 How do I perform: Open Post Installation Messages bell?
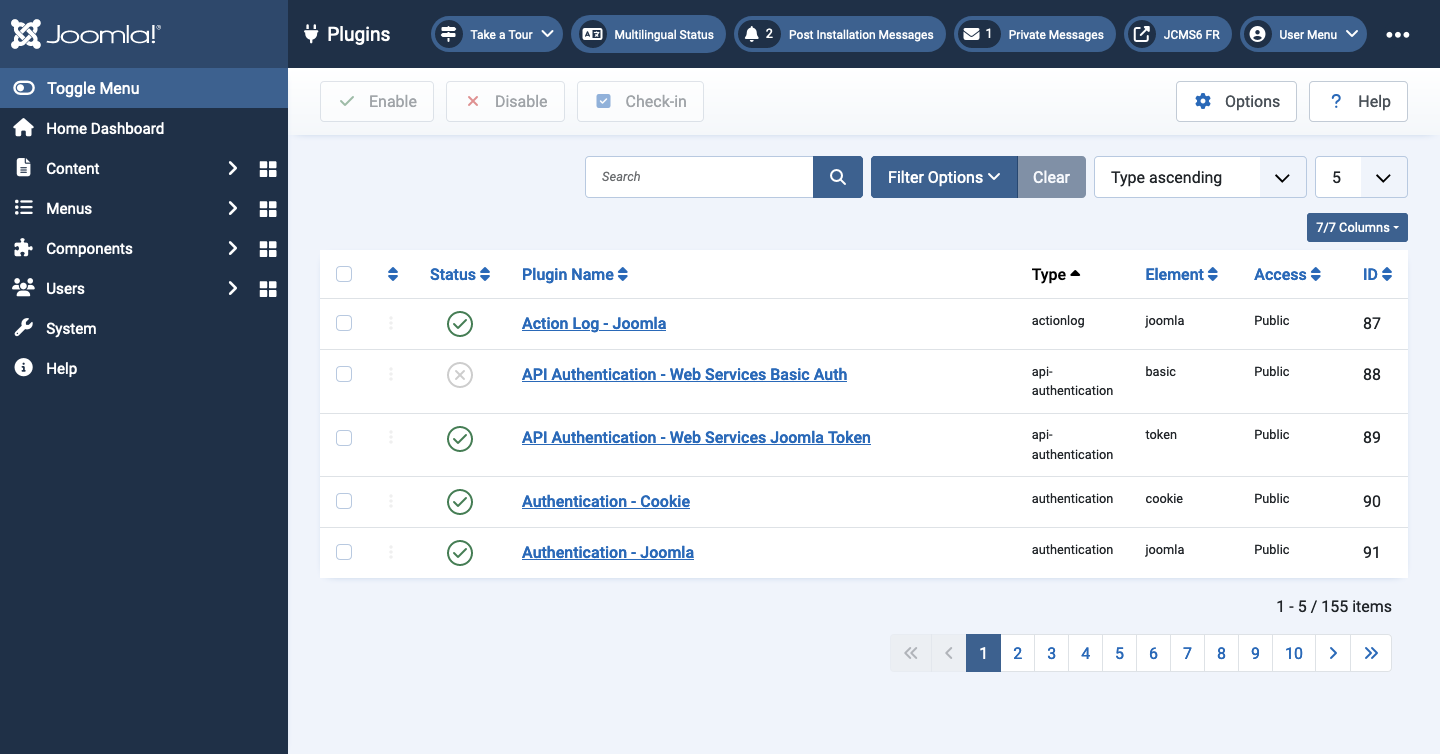(x=840, y=34)
